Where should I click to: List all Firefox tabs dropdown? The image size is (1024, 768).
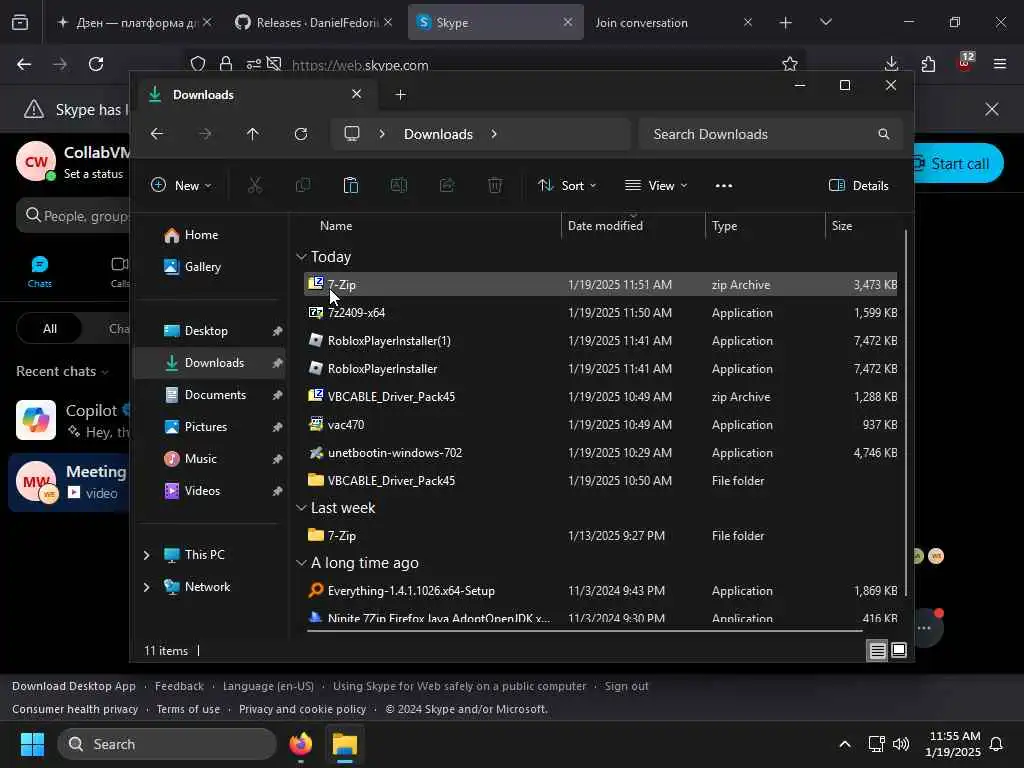[x=825, y=22]
